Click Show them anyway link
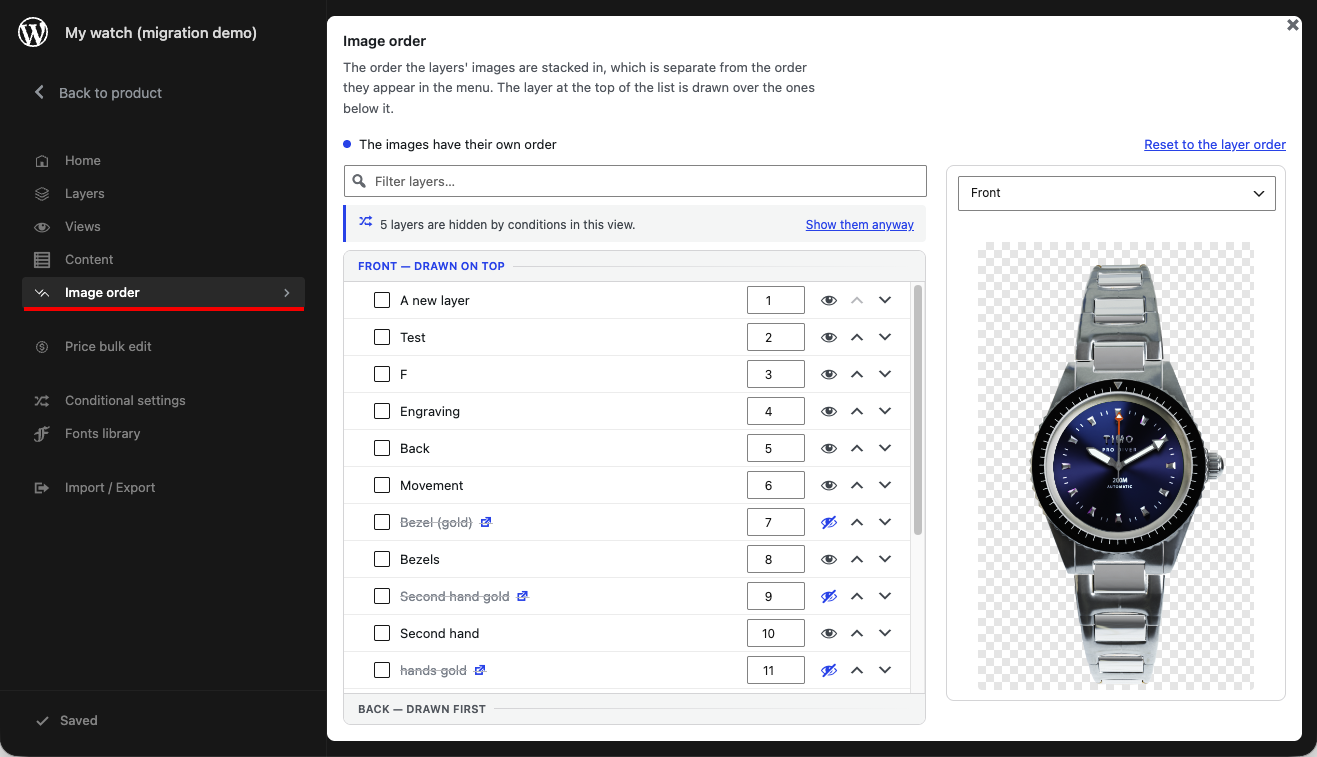The width and height of the screenshot is (1317, 757). [860, 225]
